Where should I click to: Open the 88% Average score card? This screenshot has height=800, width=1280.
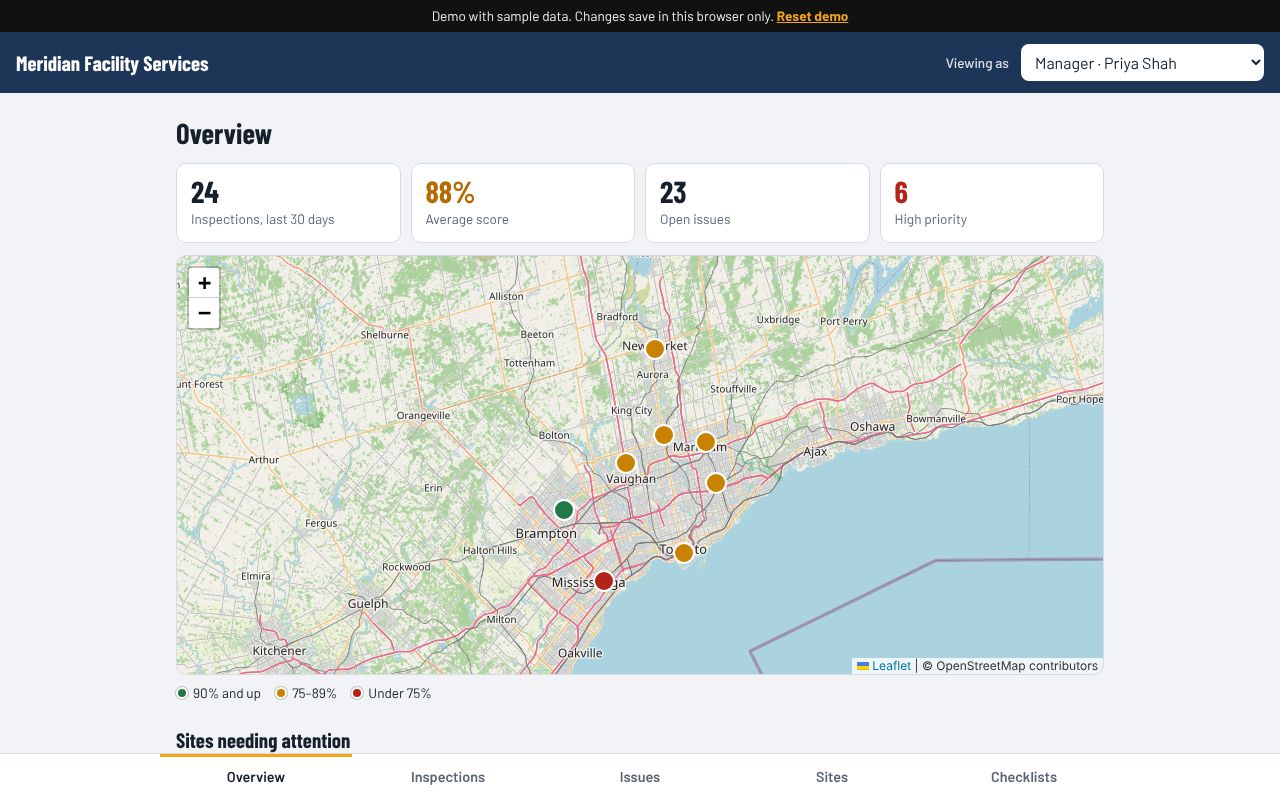tap(523, 203)
